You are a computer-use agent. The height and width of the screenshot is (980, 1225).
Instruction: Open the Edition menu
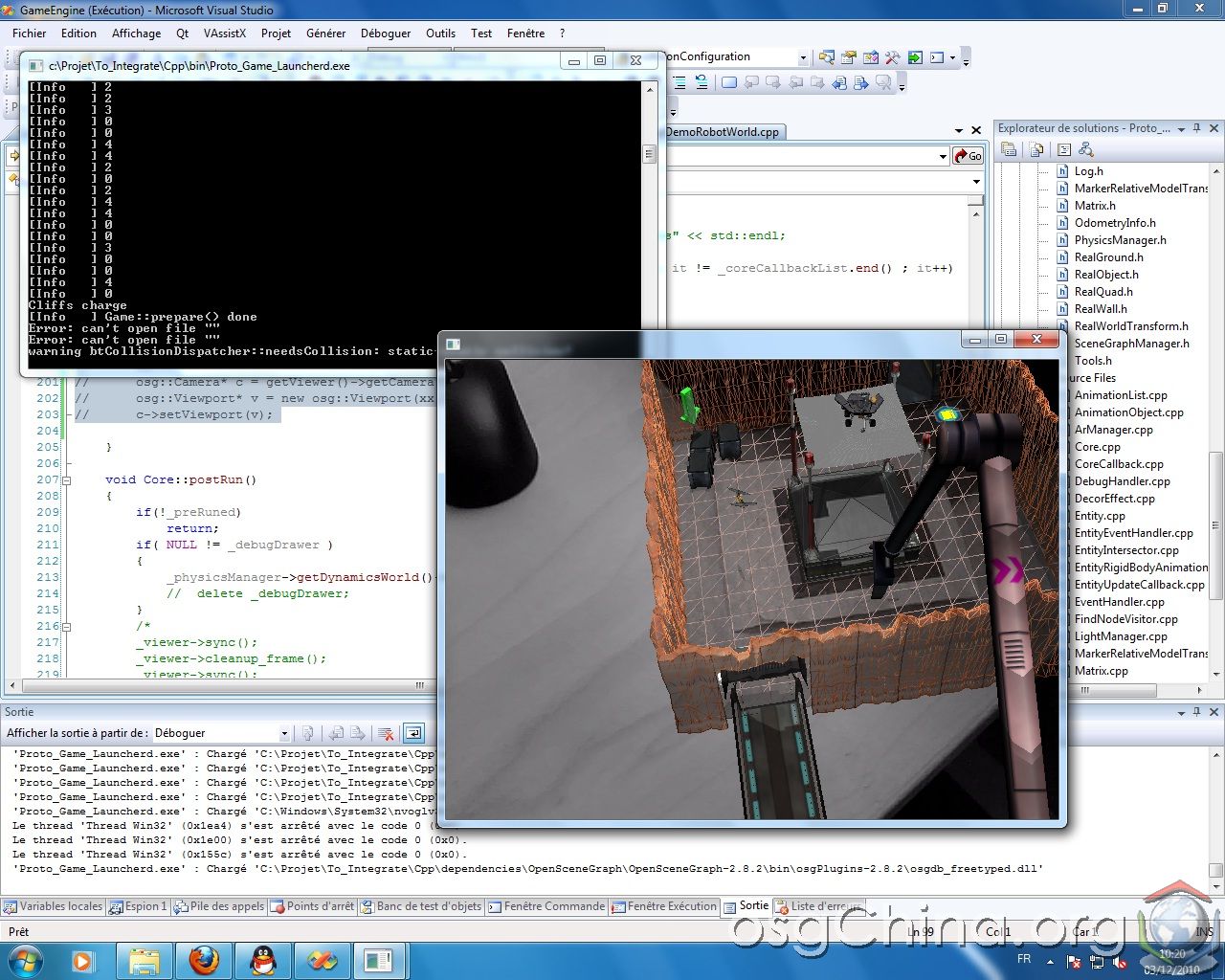point(78,33)
